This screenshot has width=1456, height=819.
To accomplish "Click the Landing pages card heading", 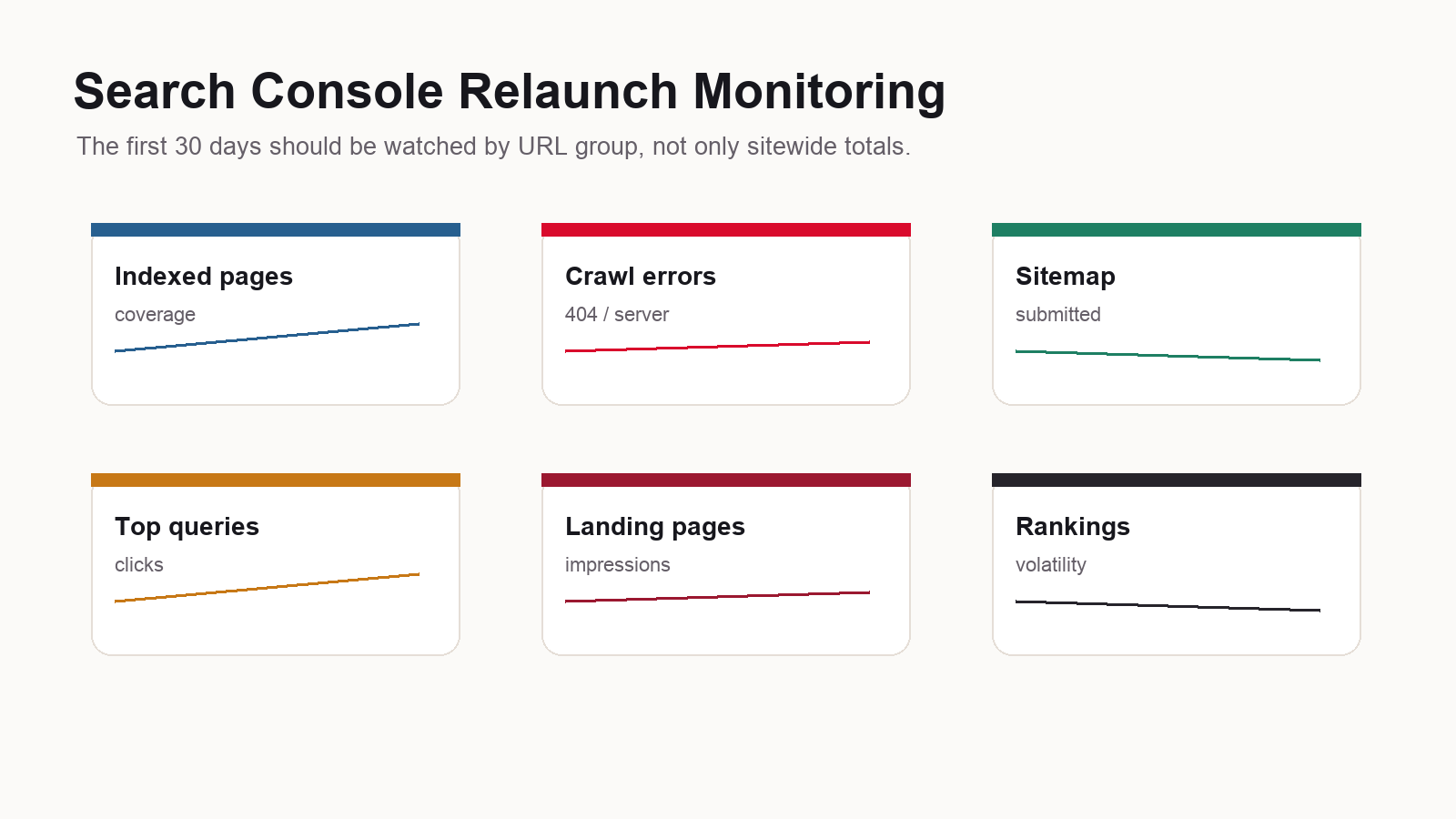I will pos(655,527).
